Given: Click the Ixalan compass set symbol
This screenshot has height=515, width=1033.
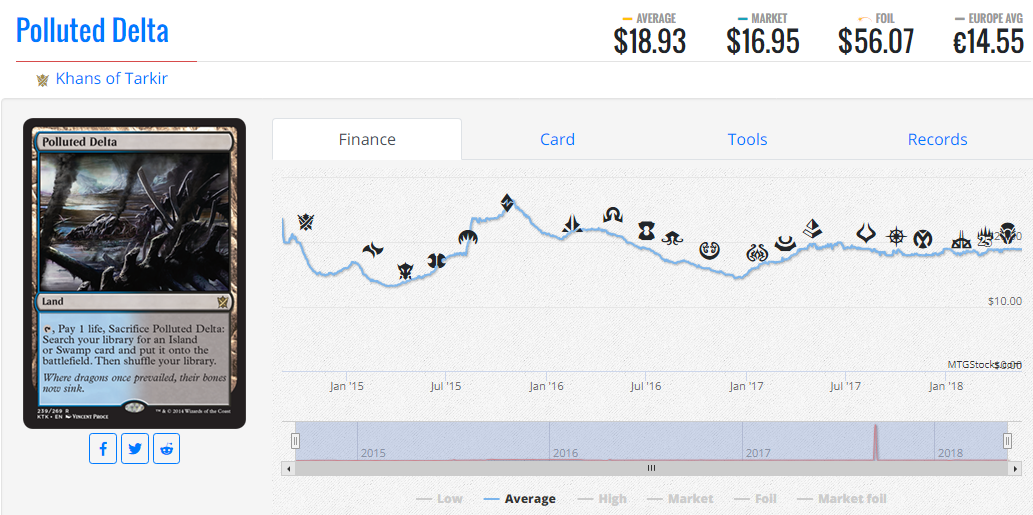Looking at the screenshot, I should click(x=897, y=235).
